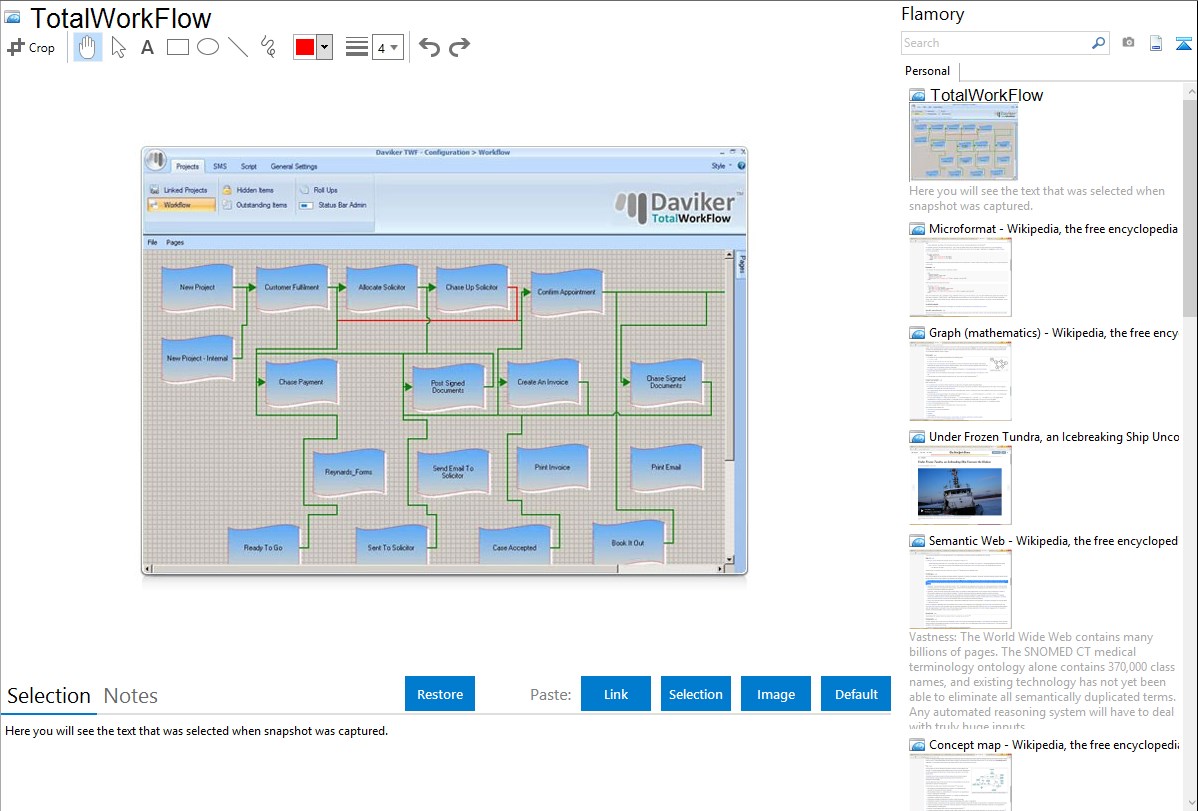Redo the last undone edit

(459, 47)
